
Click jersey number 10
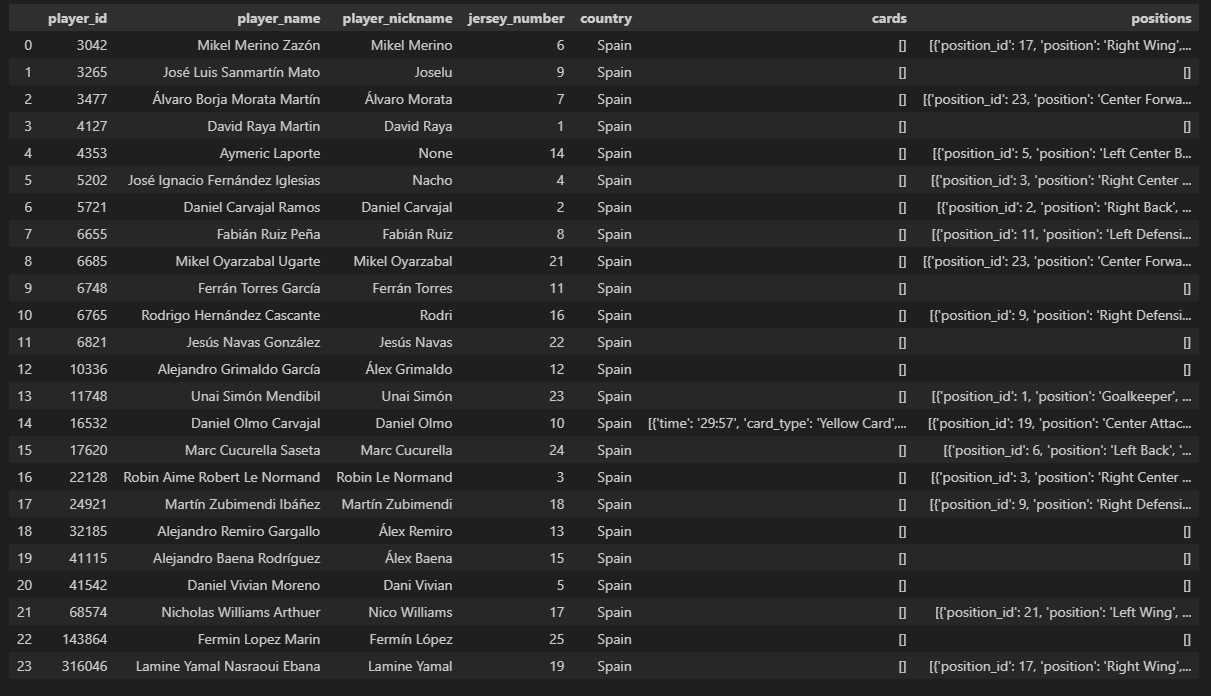pos(556,423)
